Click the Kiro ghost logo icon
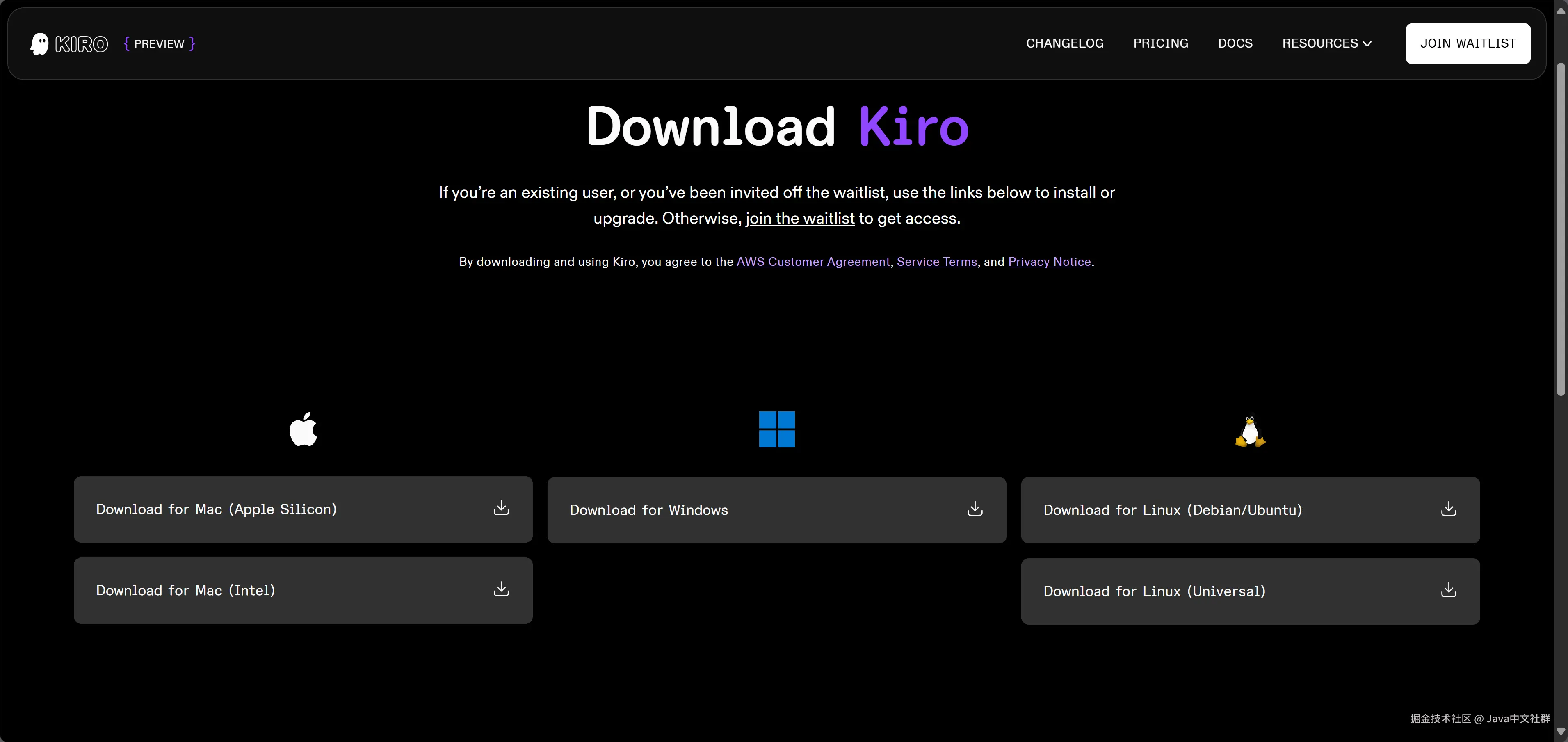The width and height of the screenshot is (1568, 742). pos(39,44)
